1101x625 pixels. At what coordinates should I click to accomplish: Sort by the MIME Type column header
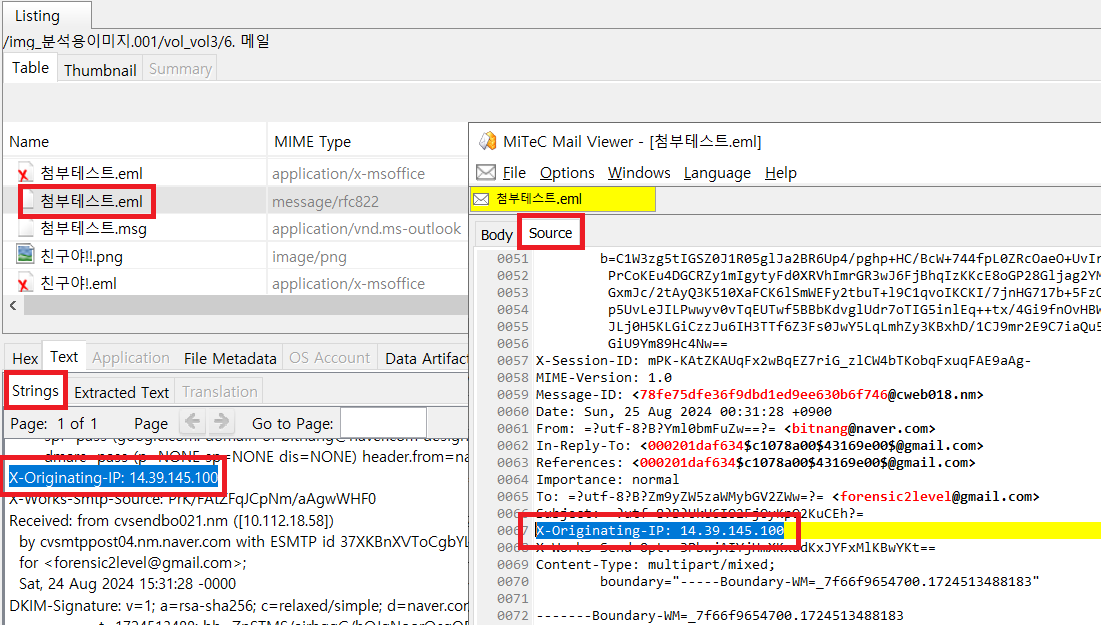pos(312,142)
